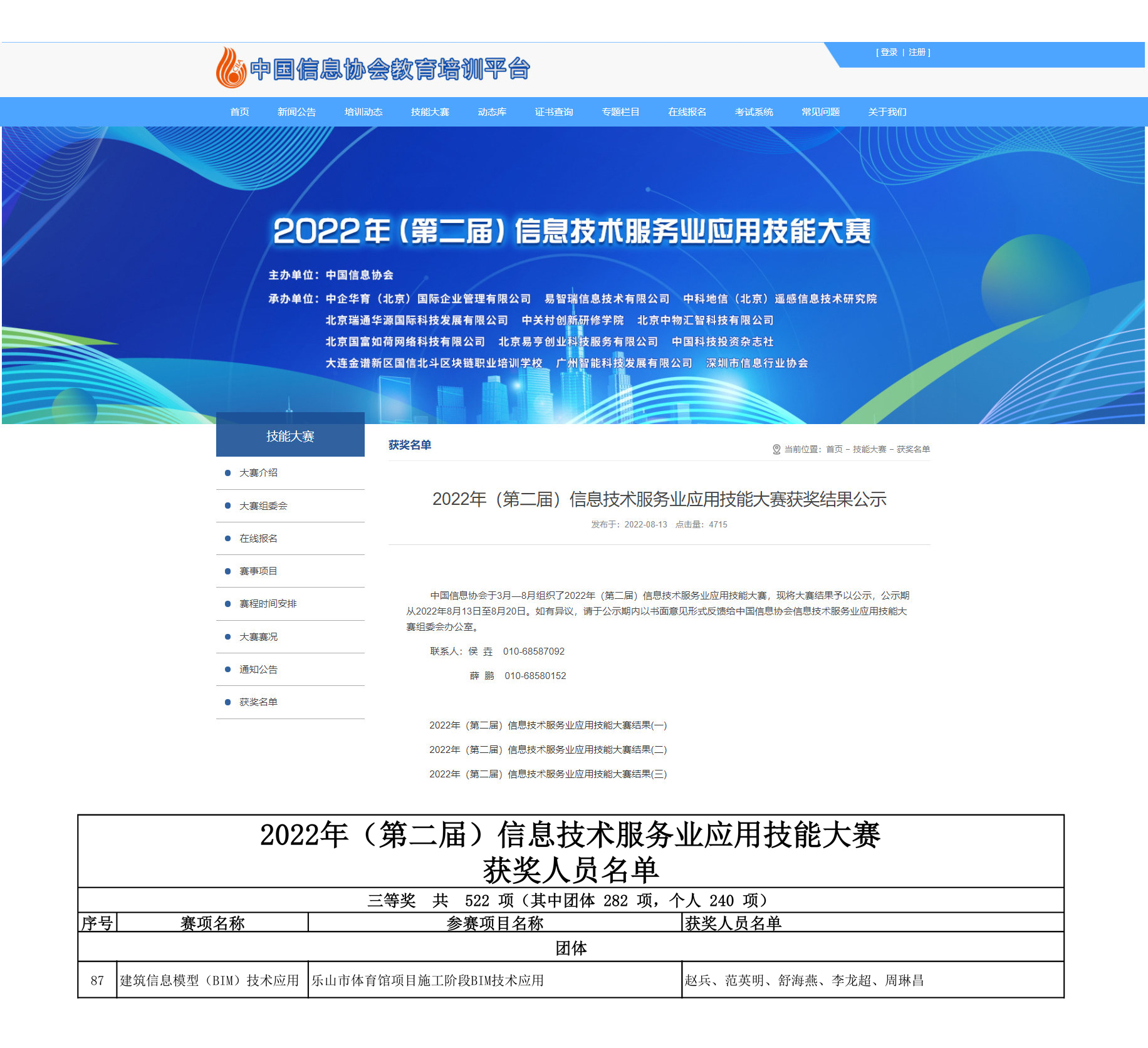Open the 登录 login link
Screen dimensions: 1148x1048
(889, 52)
